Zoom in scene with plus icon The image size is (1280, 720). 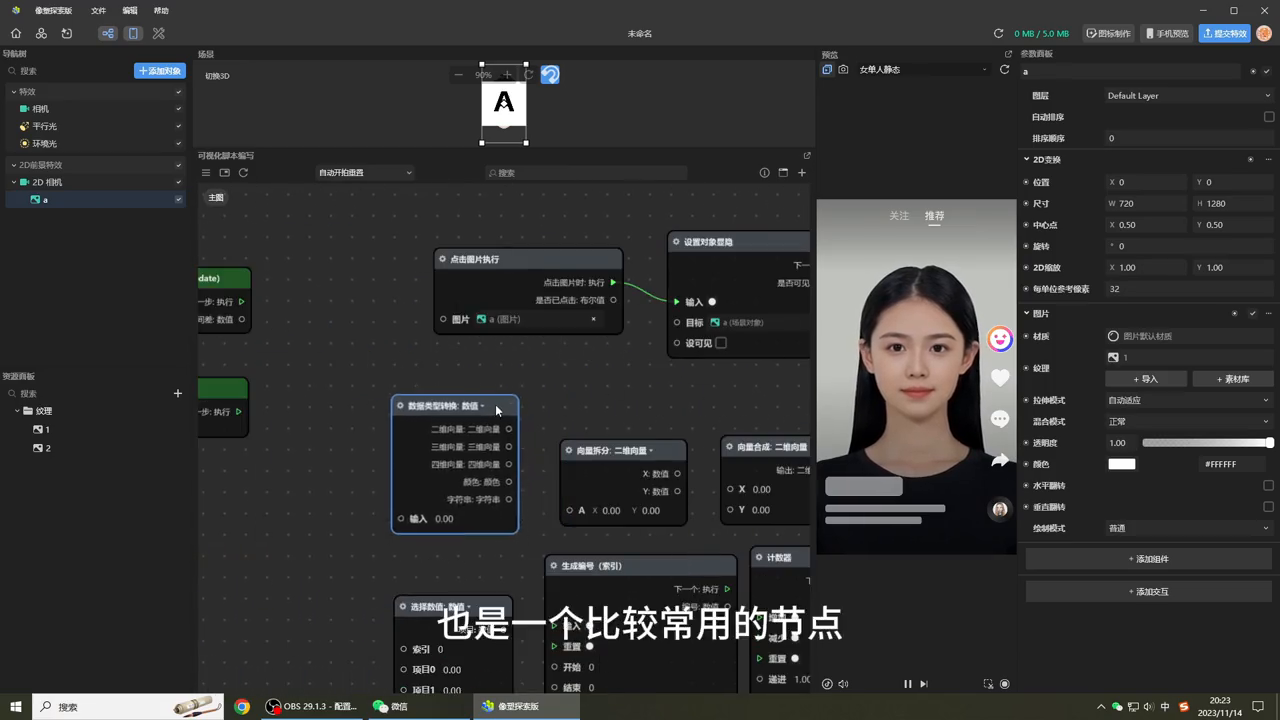point(507,74)
